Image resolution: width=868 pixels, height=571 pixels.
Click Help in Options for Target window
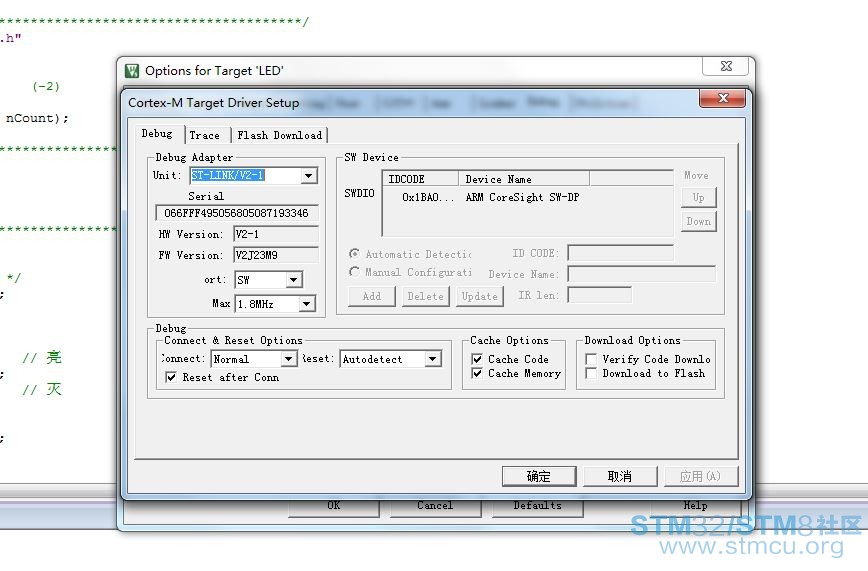pyautogui.click(x=695, y=506)
